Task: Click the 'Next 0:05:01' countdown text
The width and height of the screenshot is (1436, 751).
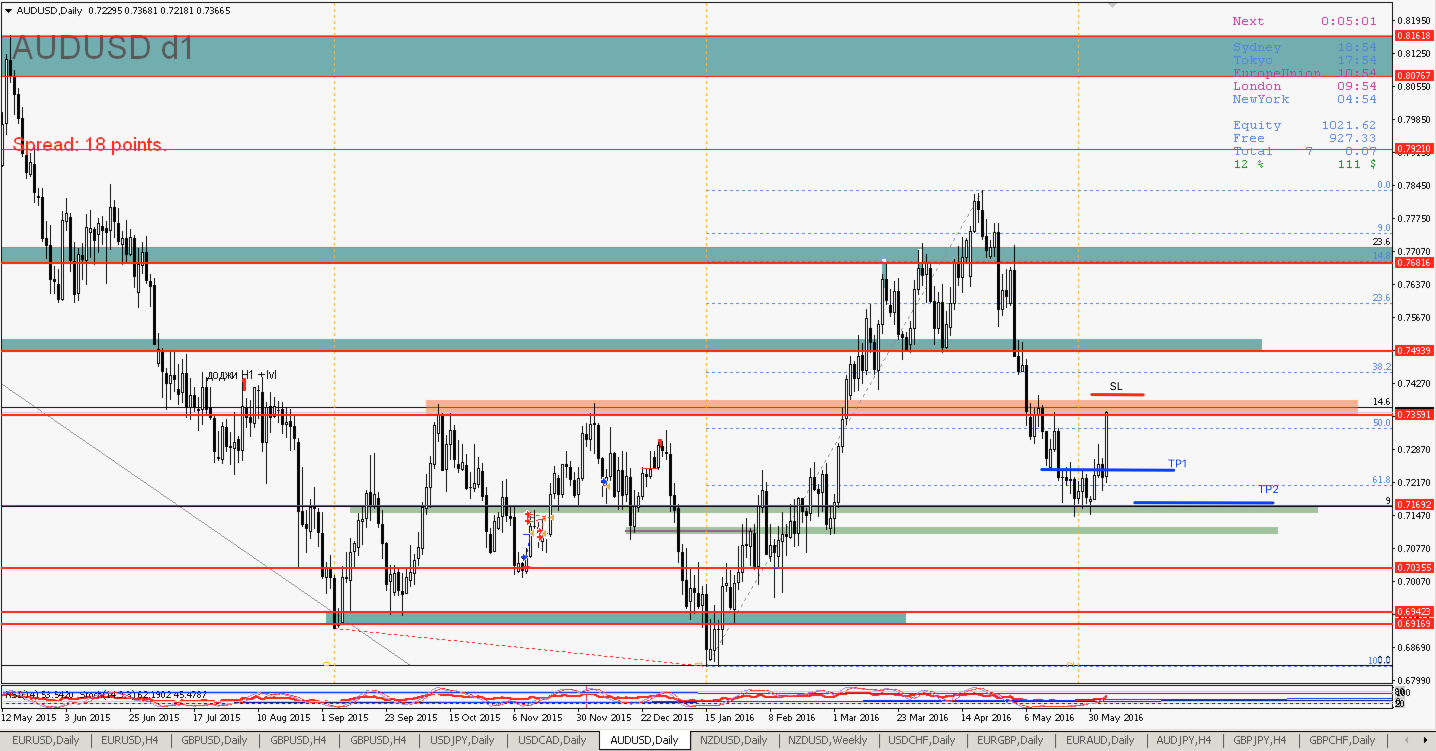Action: tap(1304, 21)
